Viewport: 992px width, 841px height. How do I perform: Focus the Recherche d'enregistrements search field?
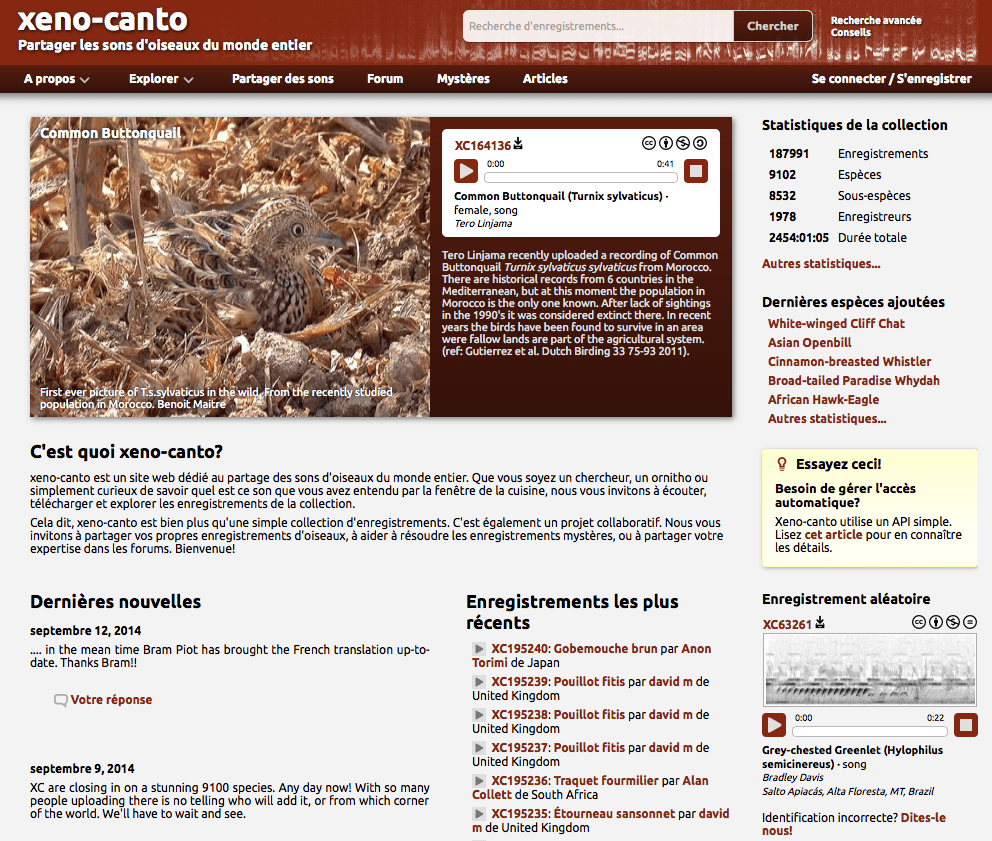click(x=598, y=26)
